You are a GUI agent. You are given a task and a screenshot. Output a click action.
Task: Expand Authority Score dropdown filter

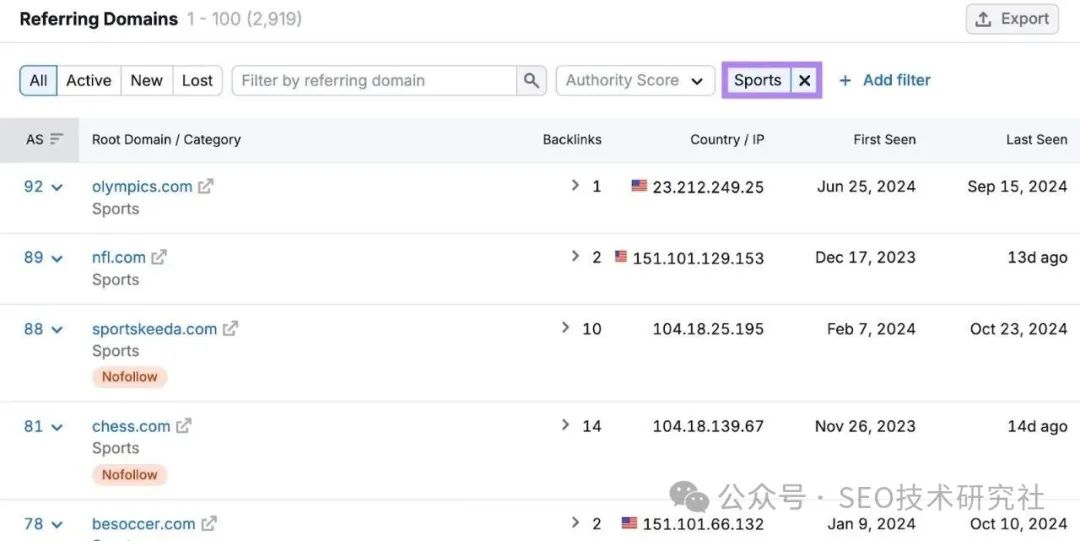coord(635,81)
